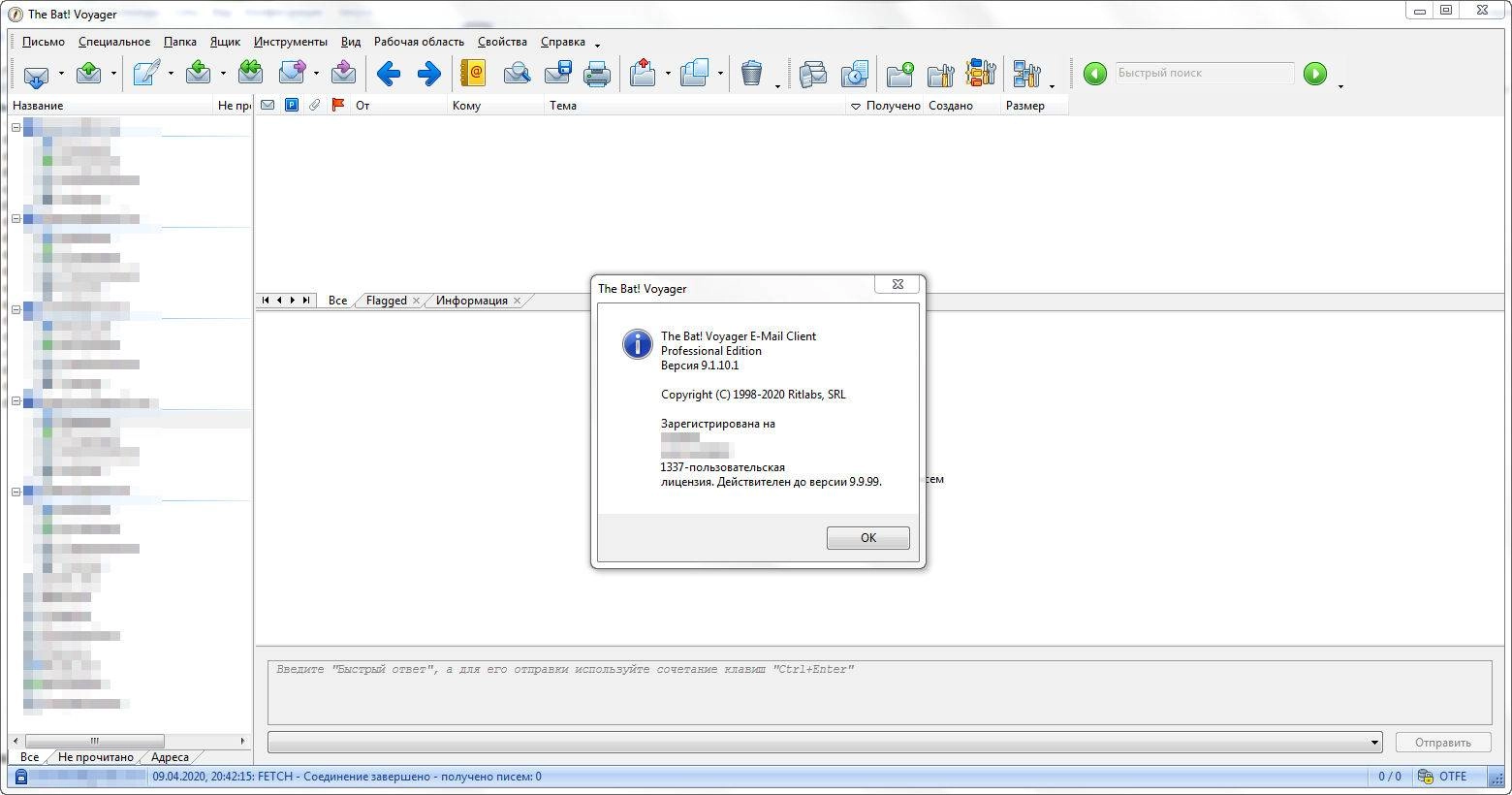Screen dimensions: 1512x795
Task: Click the green left arrow beside quick search
Action: point(1095,74)
